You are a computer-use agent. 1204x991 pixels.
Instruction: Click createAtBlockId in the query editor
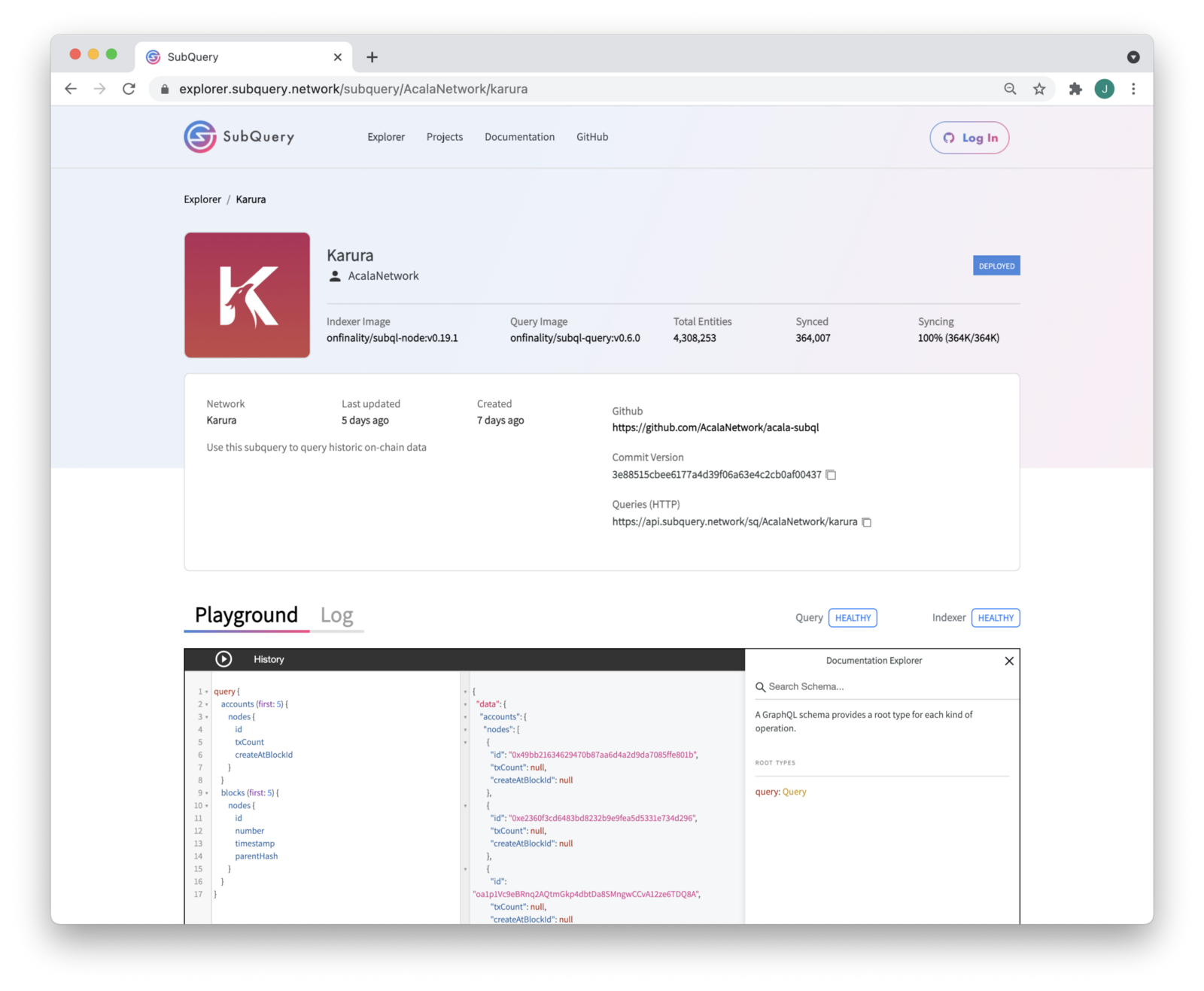click(x=263, y=755)
